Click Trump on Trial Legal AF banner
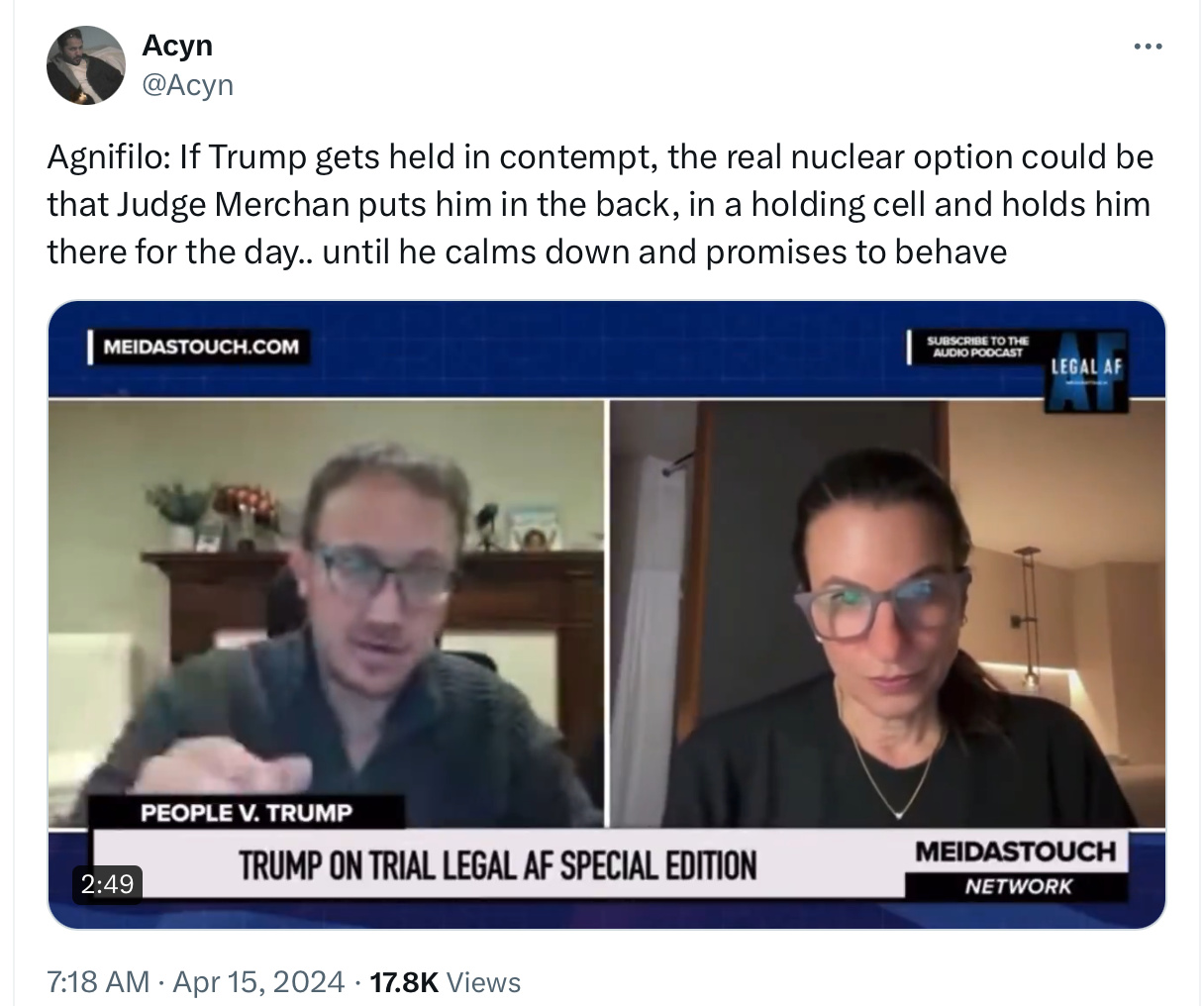The width and height of the screenshot is (1204, 1006). point(498,865)
